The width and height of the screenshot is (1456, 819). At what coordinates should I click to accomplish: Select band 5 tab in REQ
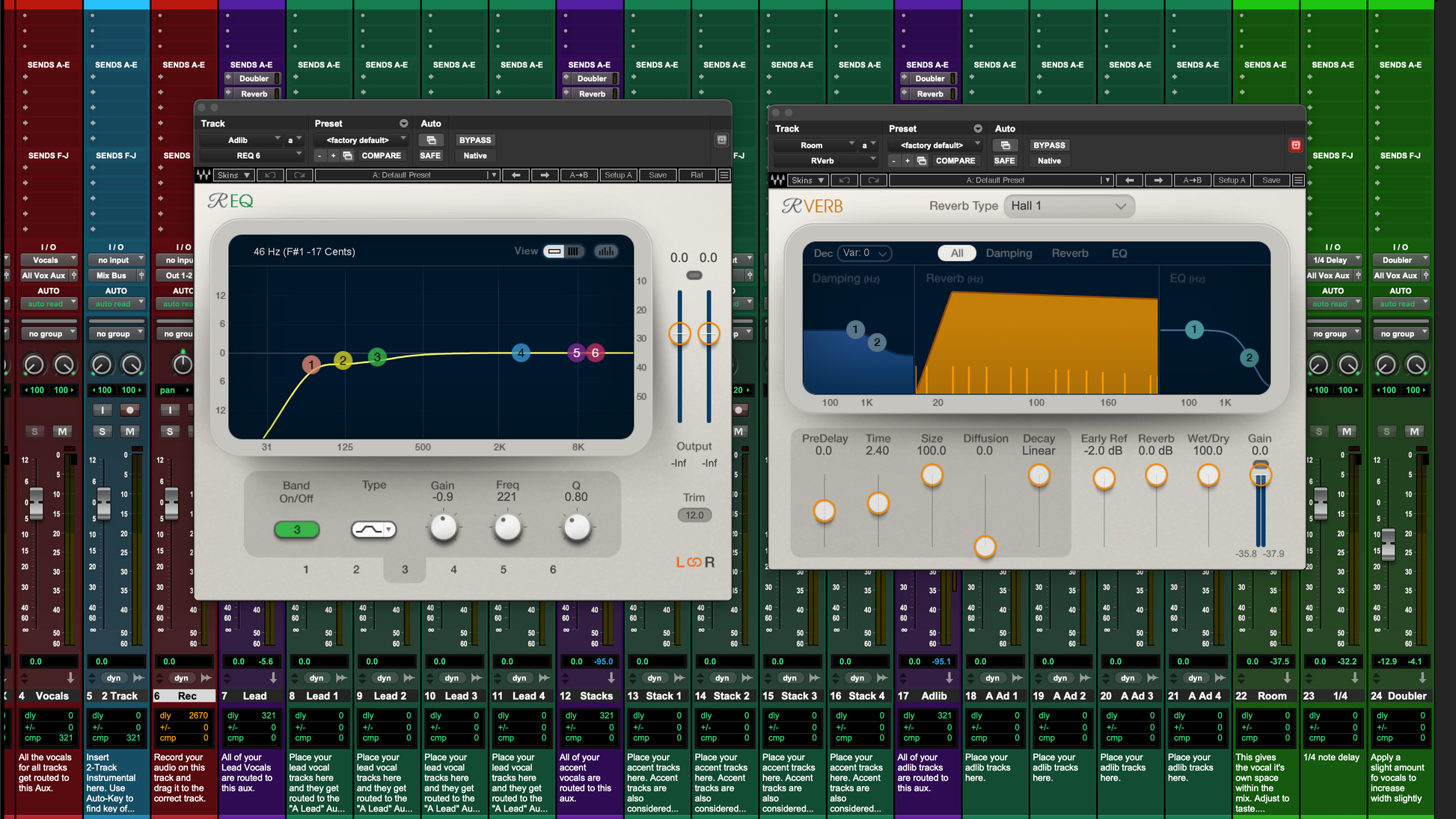pos(503,570)
